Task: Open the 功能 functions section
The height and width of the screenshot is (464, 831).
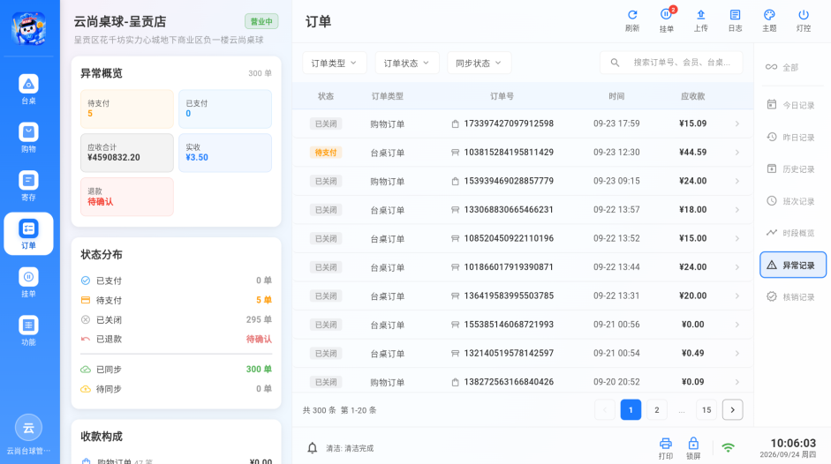Action: [x=29, y=330]
